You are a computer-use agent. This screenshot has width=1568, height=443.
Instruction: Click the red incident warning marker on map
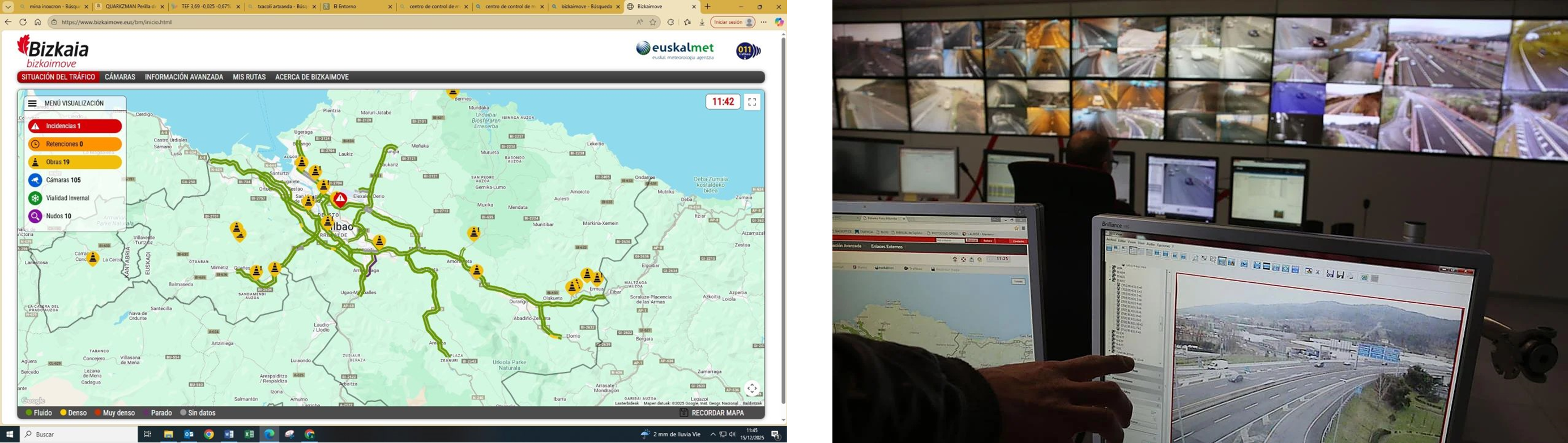[x=340, y=199]
